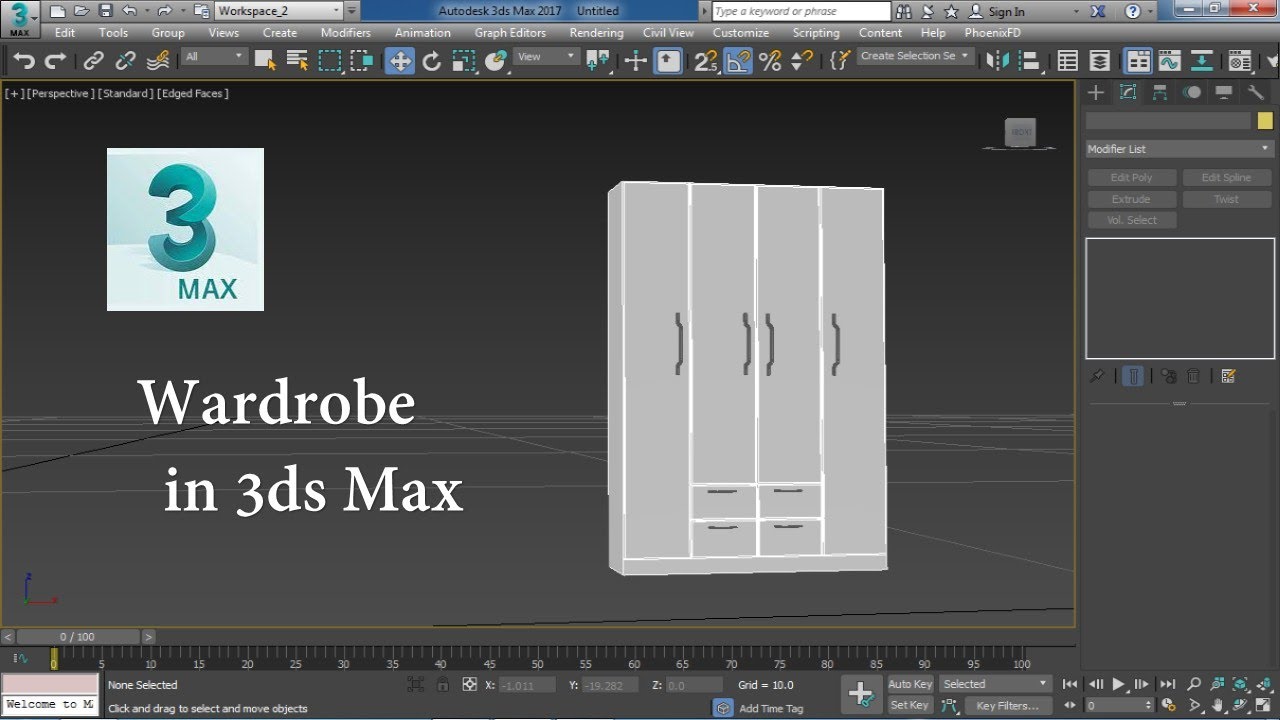This screenshot has height=720, width=1280.
Task: Click the Undo icon in main toolbar
Action: tap(24, 61)
